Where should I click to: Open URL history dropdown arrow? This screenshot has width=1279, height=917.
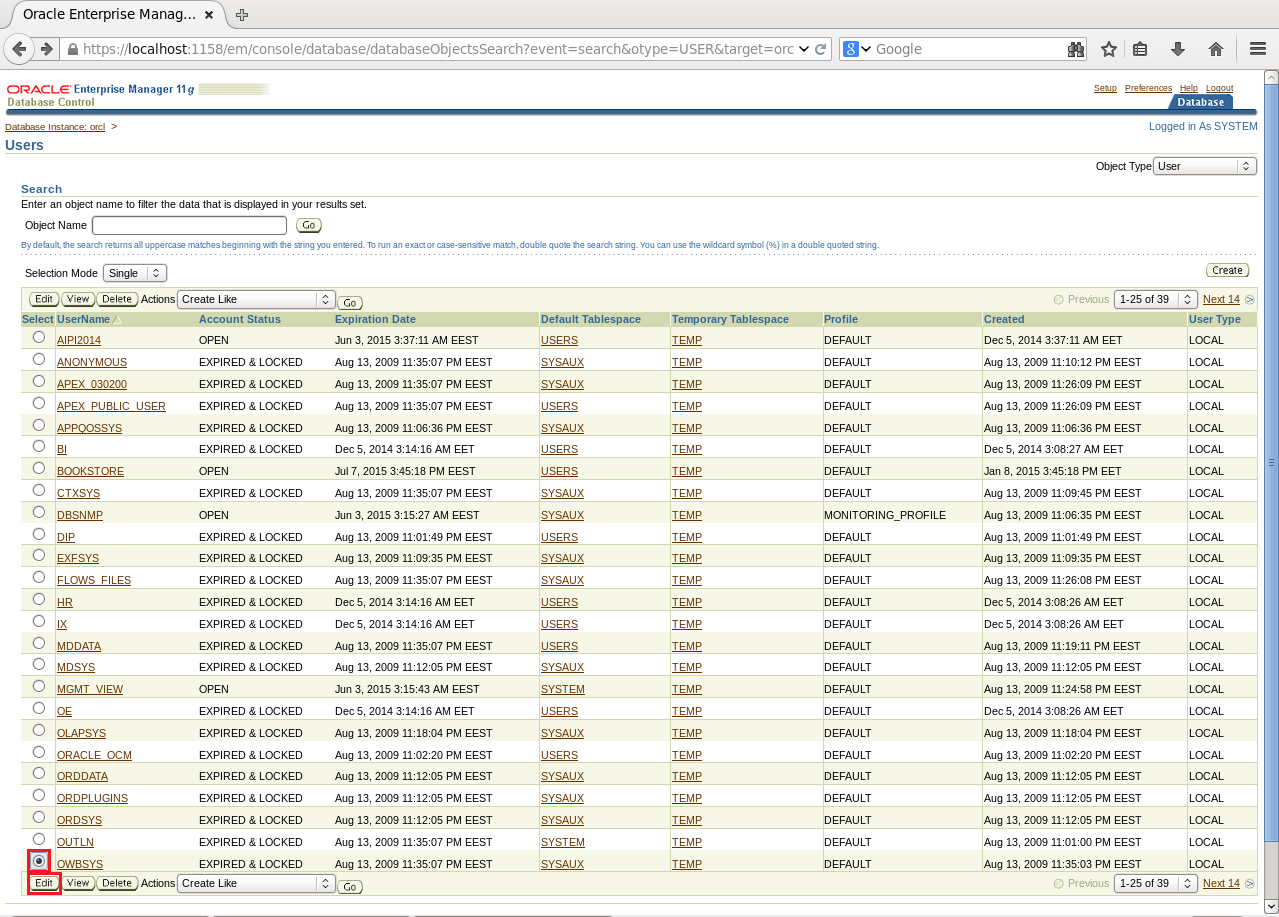click(x=804, y=49)
